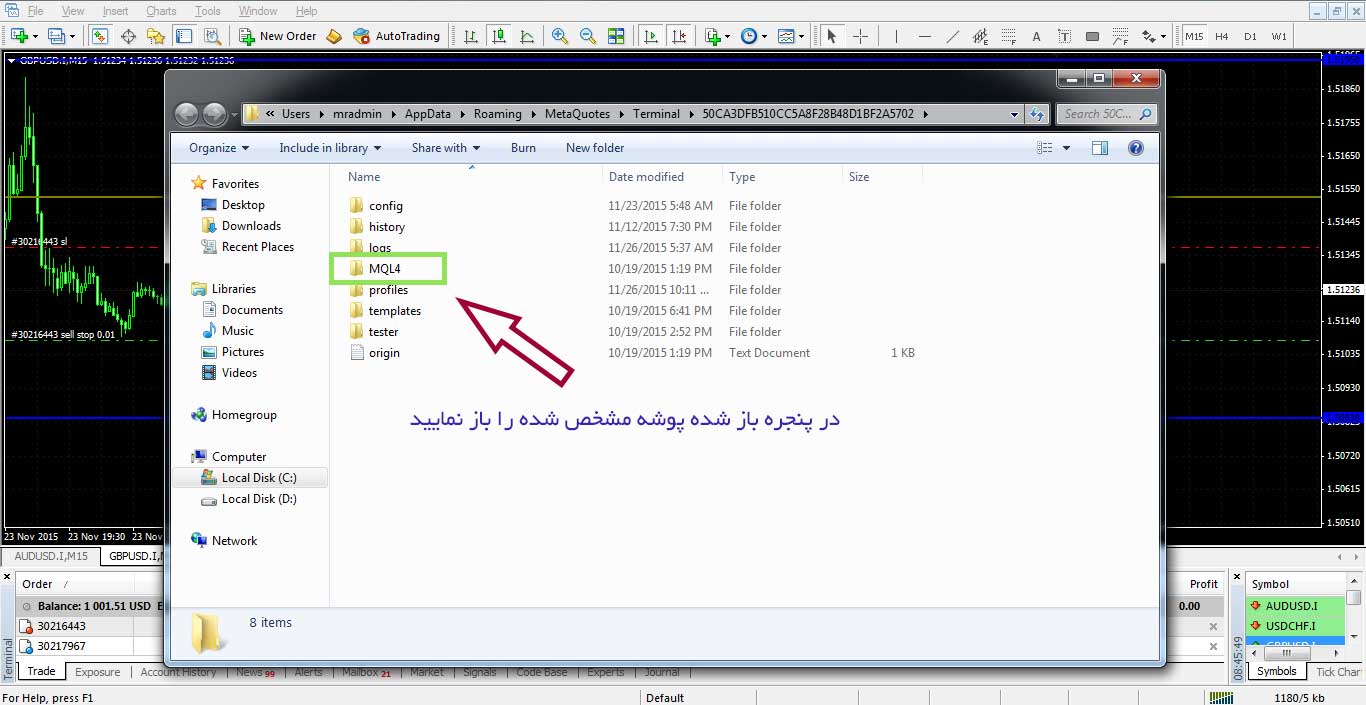Viewport: 1366px width, 705px height.
Task: Go back in Explorer window
Action: click(186, 114)
